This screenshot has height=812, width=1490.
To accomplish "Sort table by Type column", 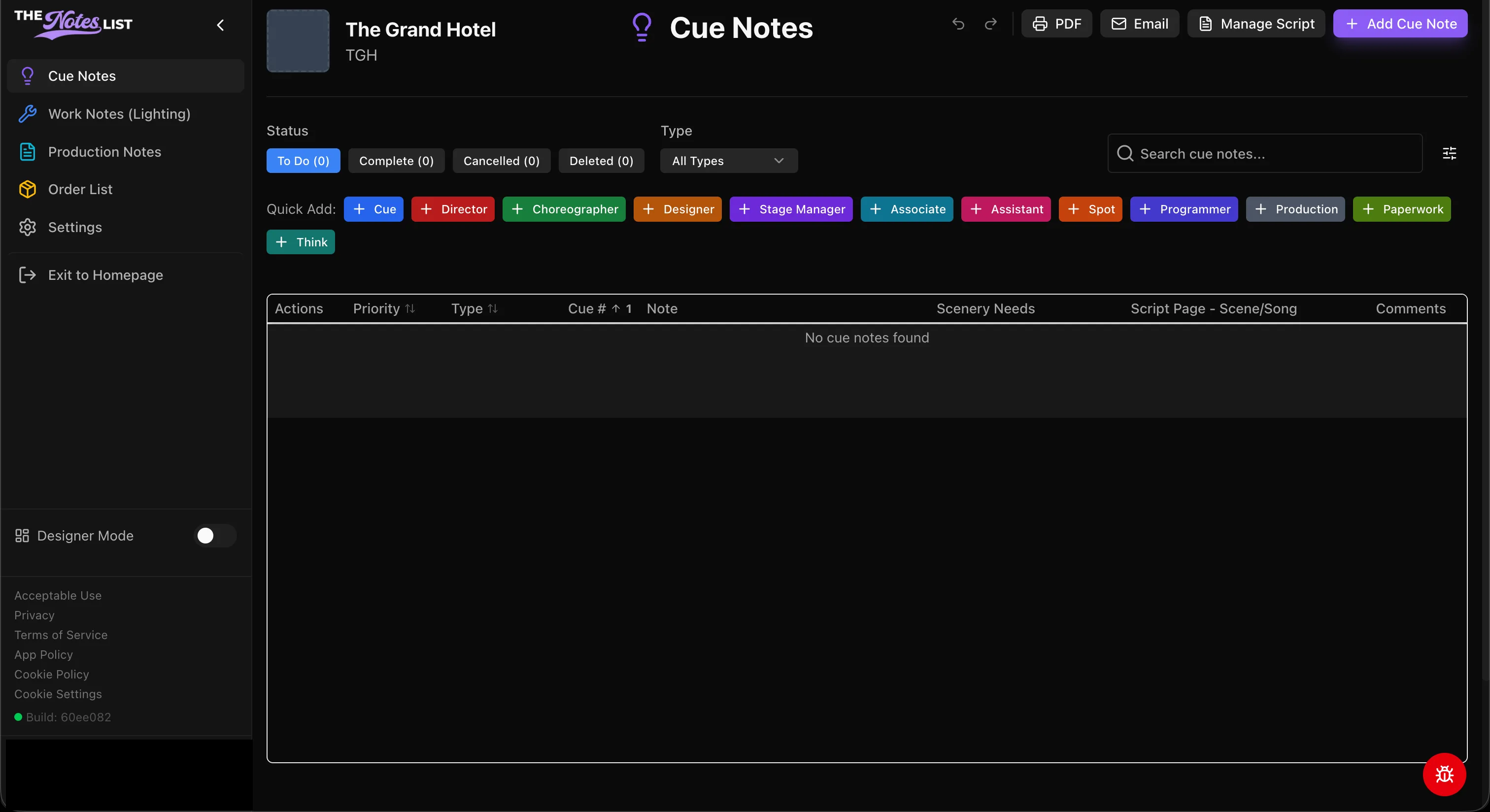I will coord(474,308).
